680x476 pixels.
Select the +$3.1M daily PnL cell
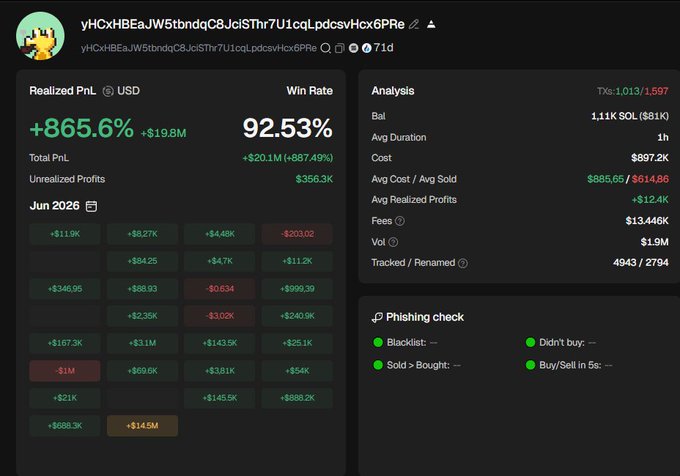tap(142, 343)
